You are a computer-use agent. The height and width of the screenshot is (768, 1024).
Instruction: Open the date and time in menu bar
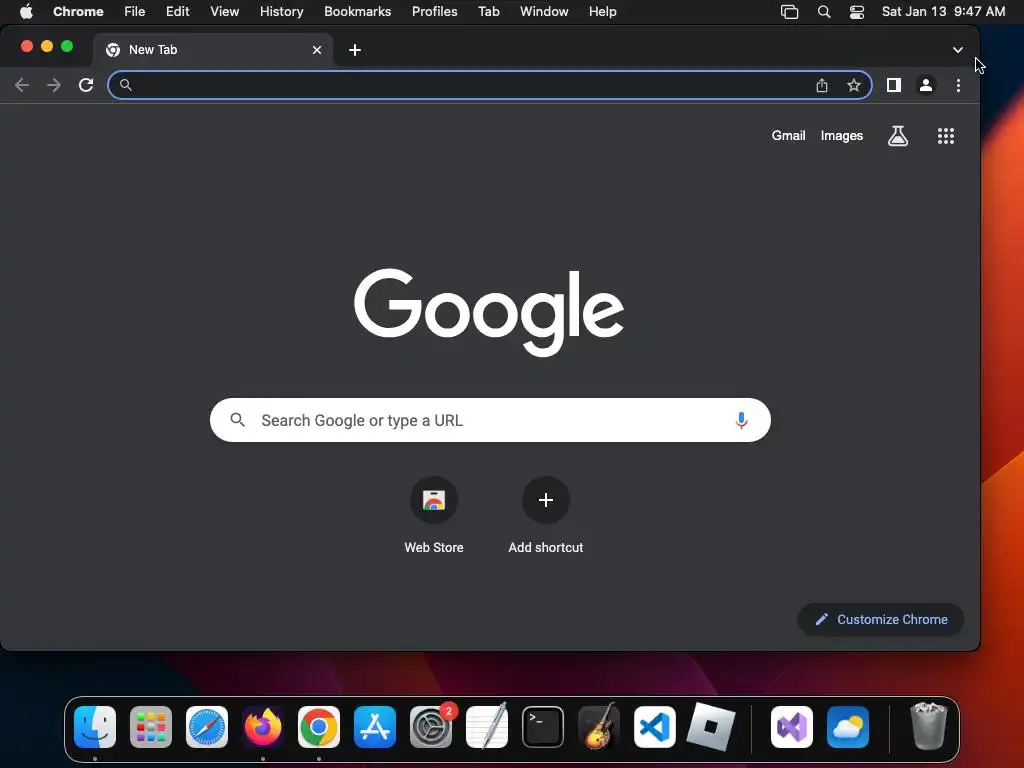point(943,11)
